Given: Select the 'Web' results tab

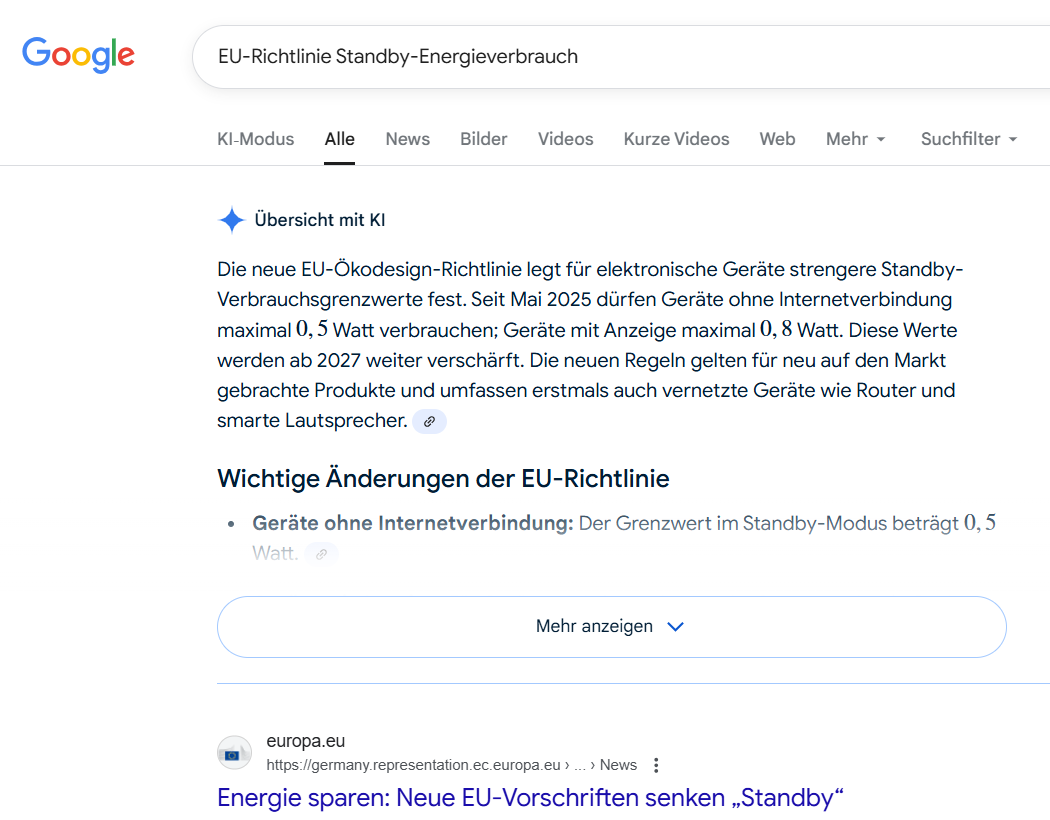Looking at the screenshot, I should [777, 139].
